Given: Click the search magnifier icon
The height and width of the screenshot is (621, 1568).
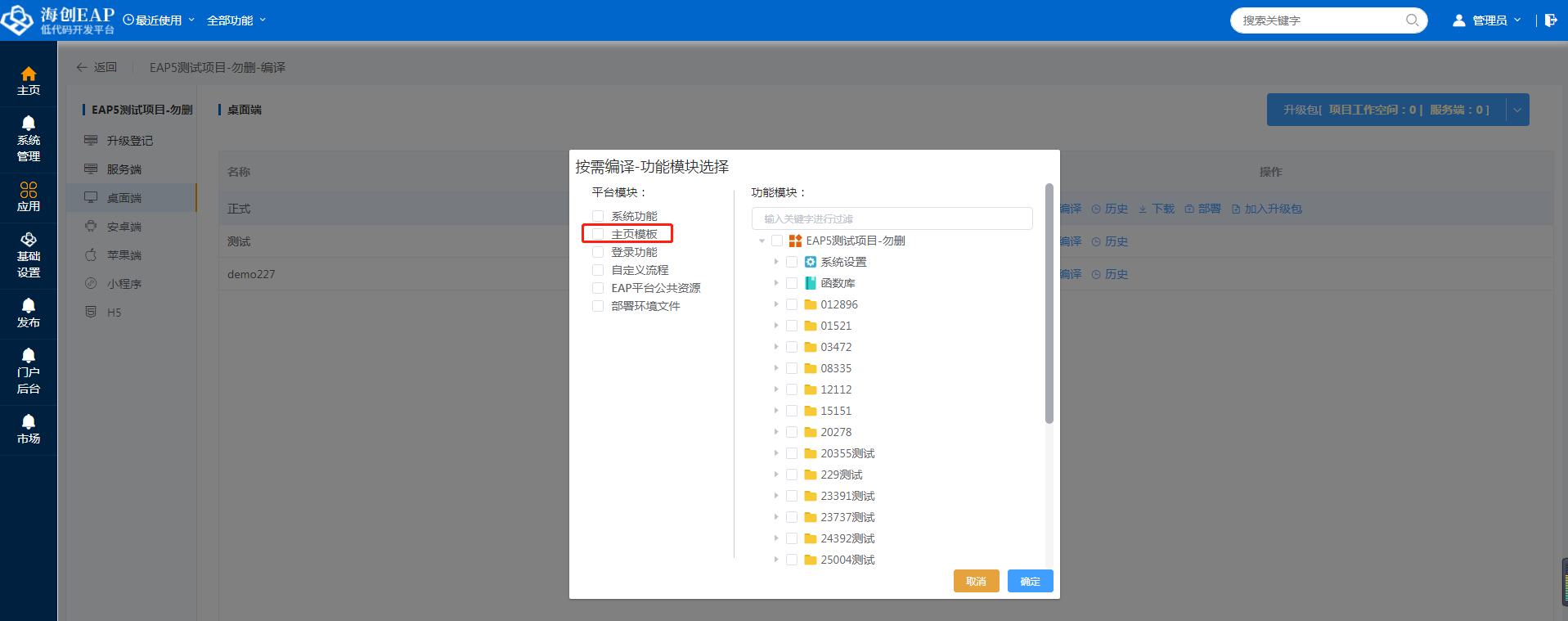Looking at the screenshot, I should coord(1412,20).
